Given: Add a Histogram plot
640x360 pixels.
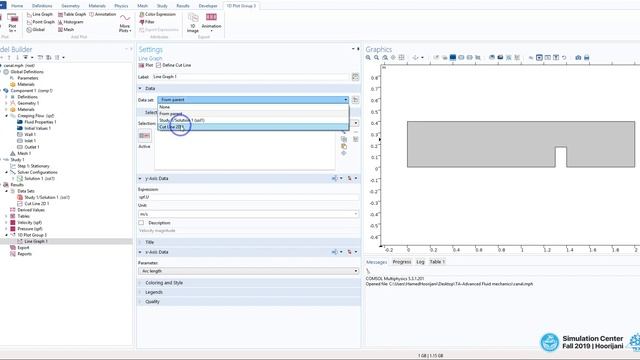Looking at the screenshot, I should 71,22.
